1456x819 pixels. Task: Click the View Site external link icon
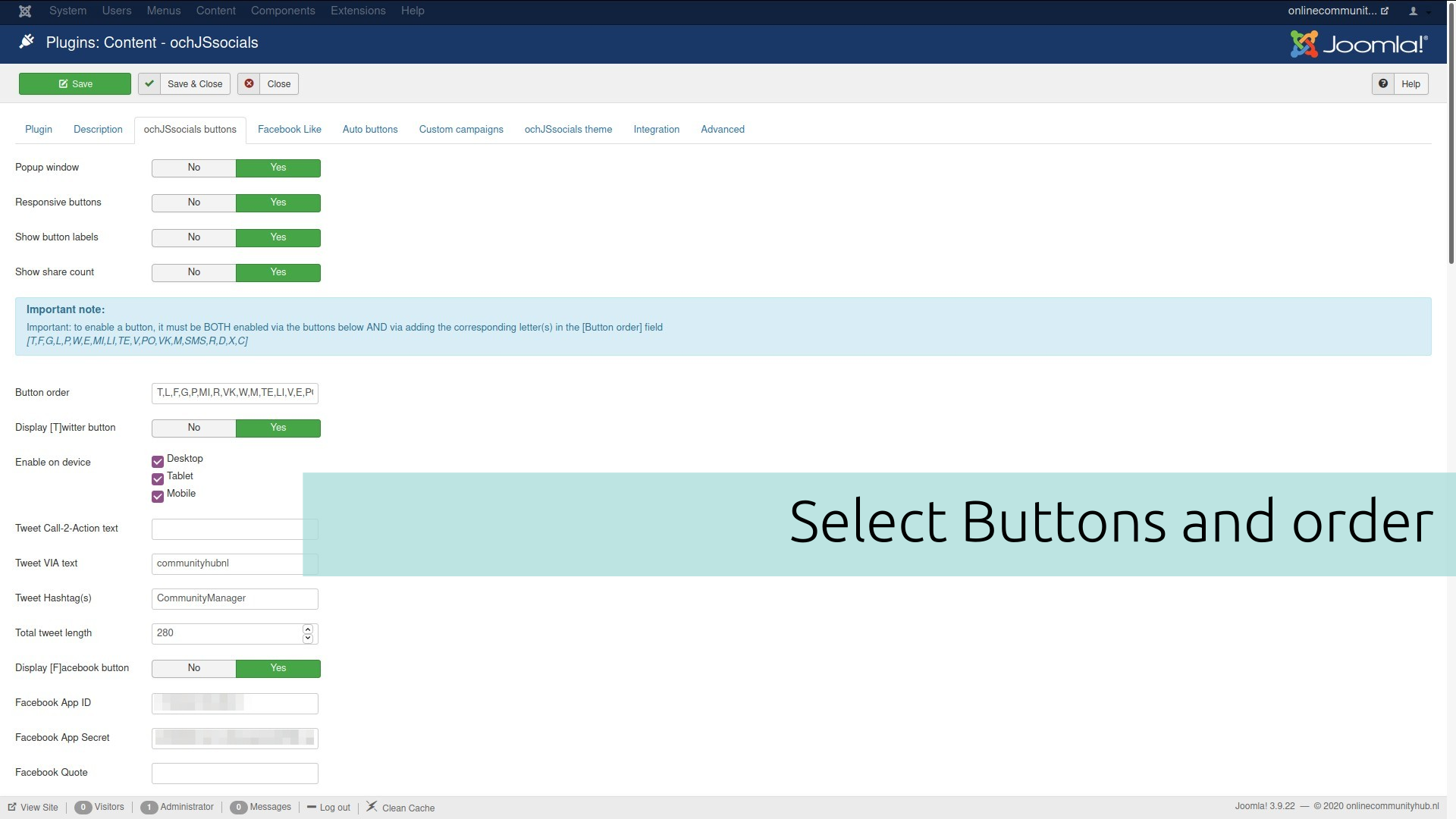[12, 807]
